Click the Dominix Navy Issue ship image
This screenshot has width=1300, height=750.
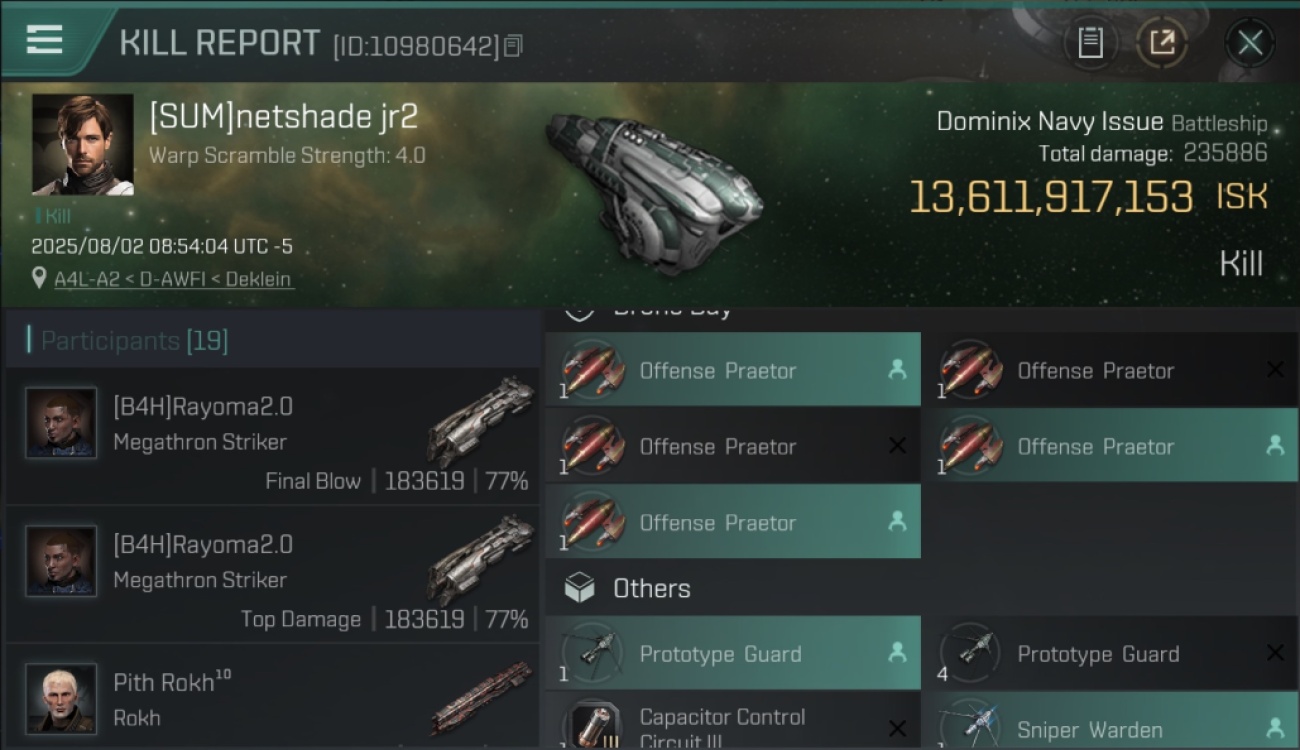tap(653, 193)
